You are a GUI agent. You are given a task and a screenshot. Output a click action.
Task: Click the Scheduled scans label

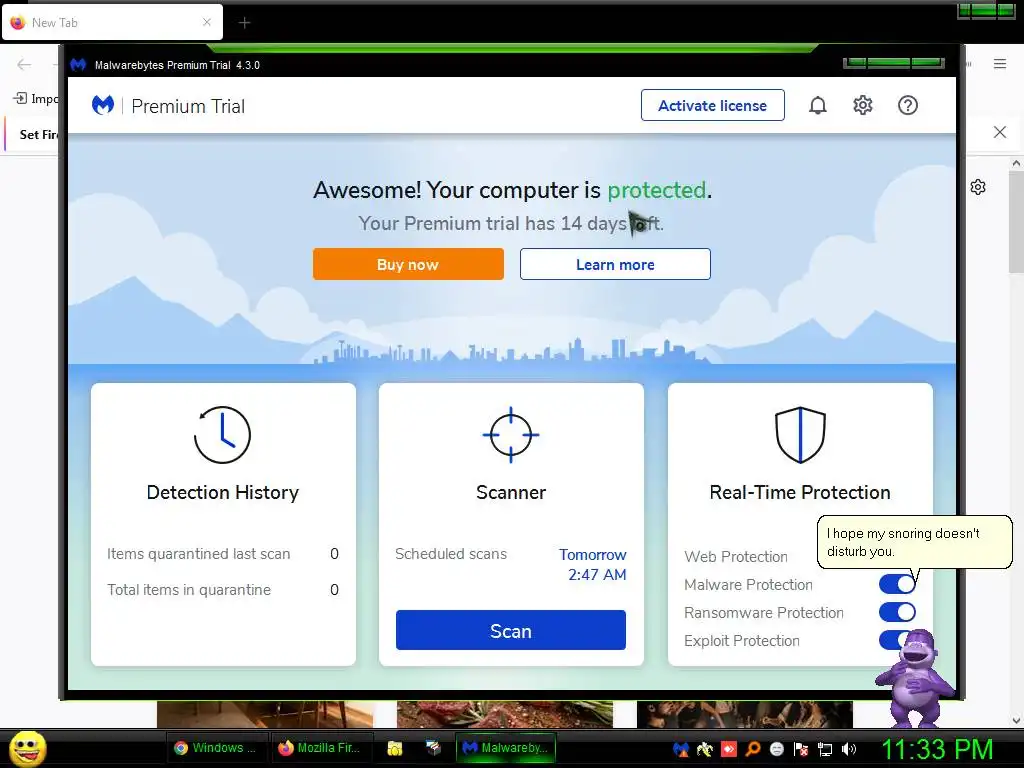451,554
